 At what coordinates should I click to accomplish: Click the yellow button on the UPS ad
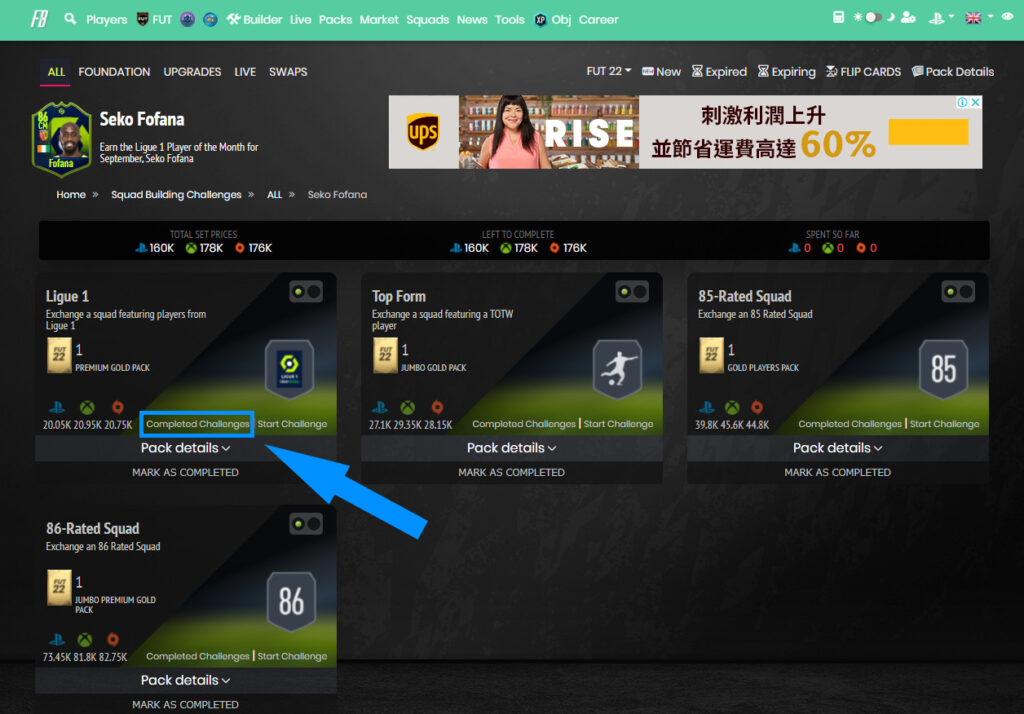pyautogui.click(x=928, y=132)
